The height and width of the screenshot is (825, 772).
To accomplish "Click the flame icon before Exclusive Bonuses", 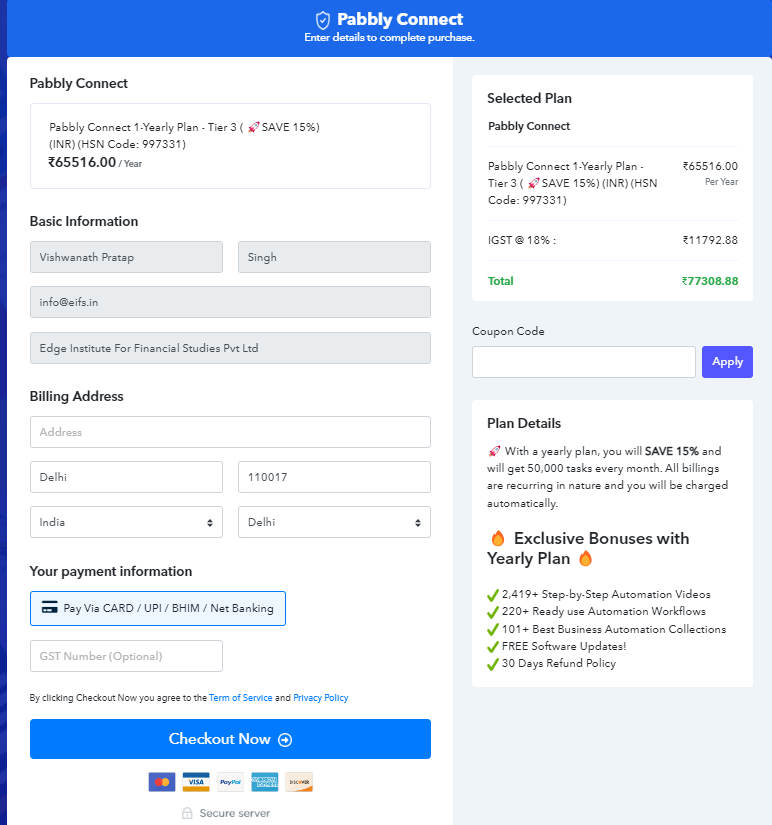I will coord(497,538).
